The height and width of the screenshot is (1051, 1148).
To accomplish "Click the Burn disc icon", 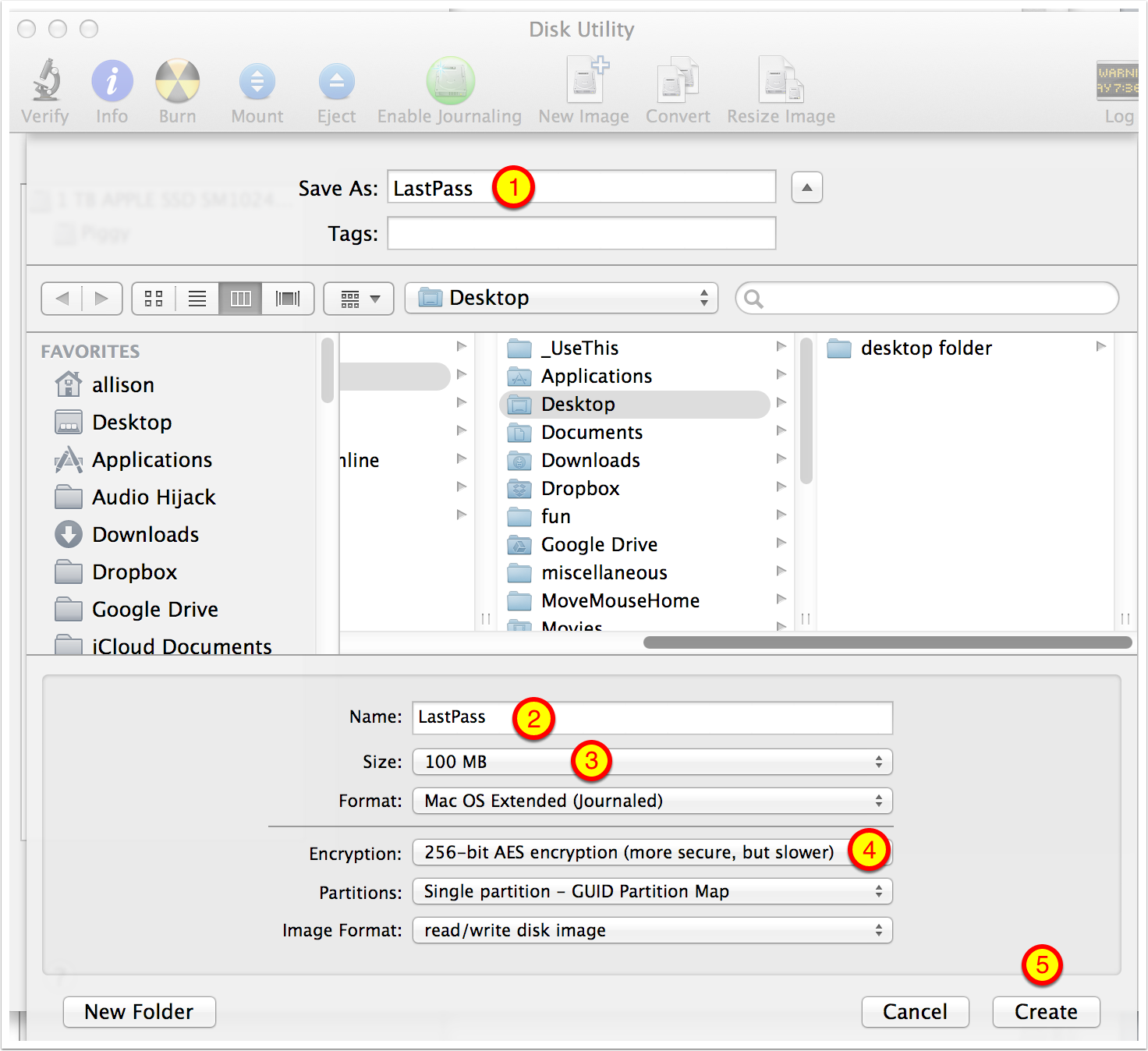I will [178, 82].
